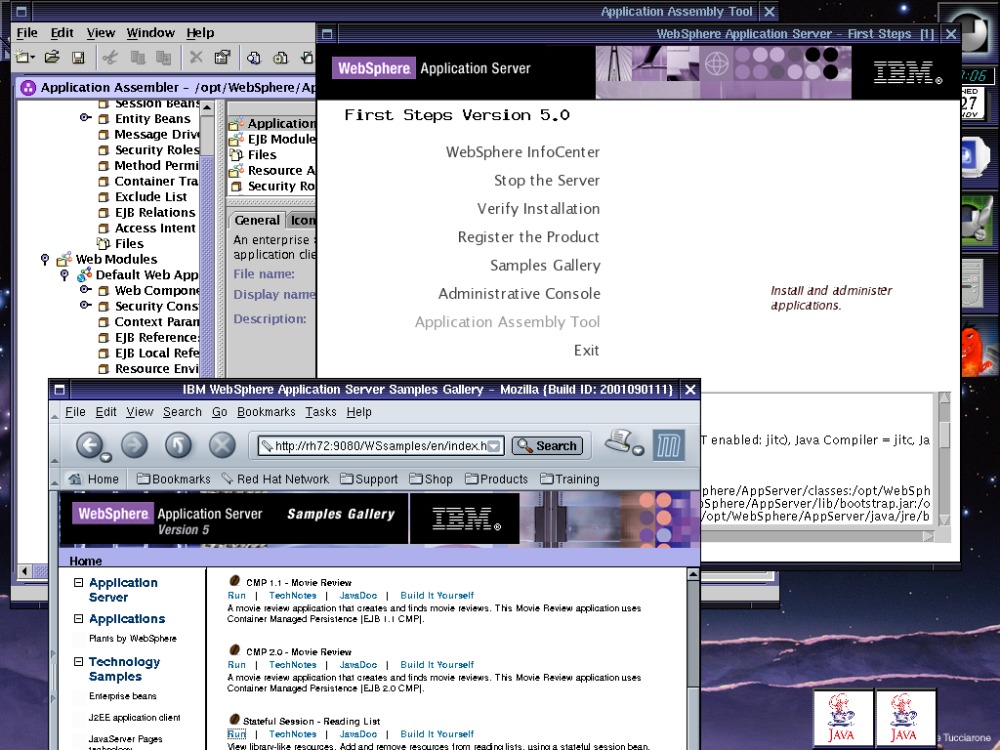Open the Bookmarks menu in Mozilla menu bar
Viewport: 1000px width, 750px height.
(266, 412)
